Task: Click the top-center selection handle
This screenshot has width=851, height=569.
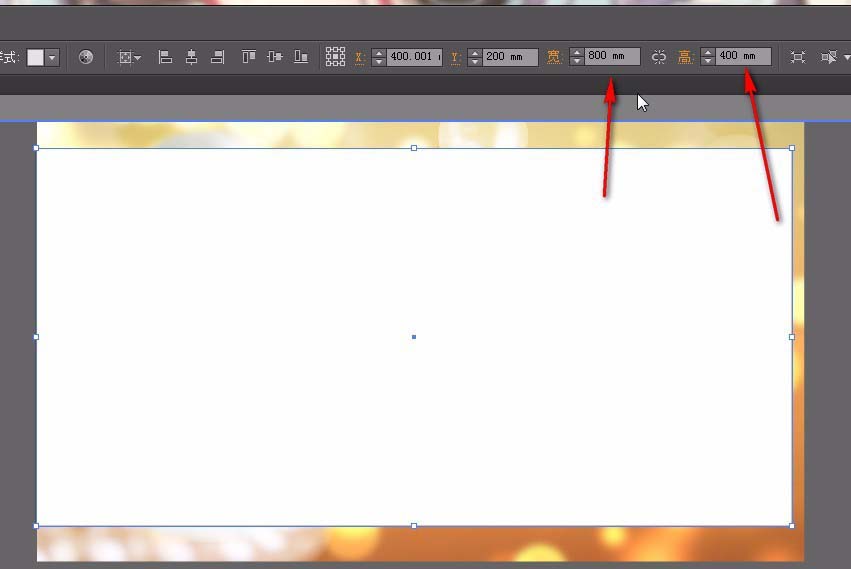Action: point(414,148)
